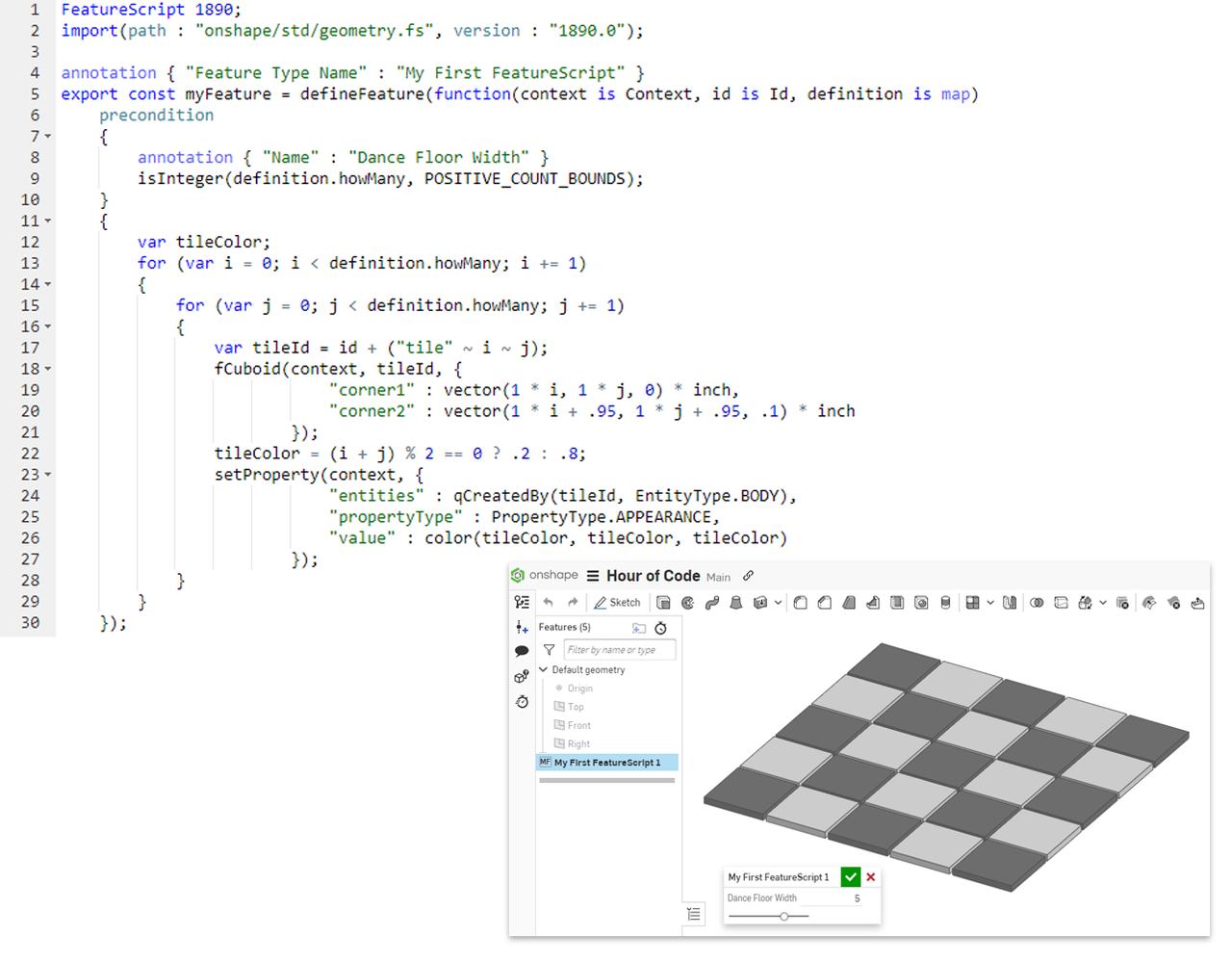Cancel the feature dialog with red X
This screenshot has width=1232, height=962.
(x=870, y=876)
